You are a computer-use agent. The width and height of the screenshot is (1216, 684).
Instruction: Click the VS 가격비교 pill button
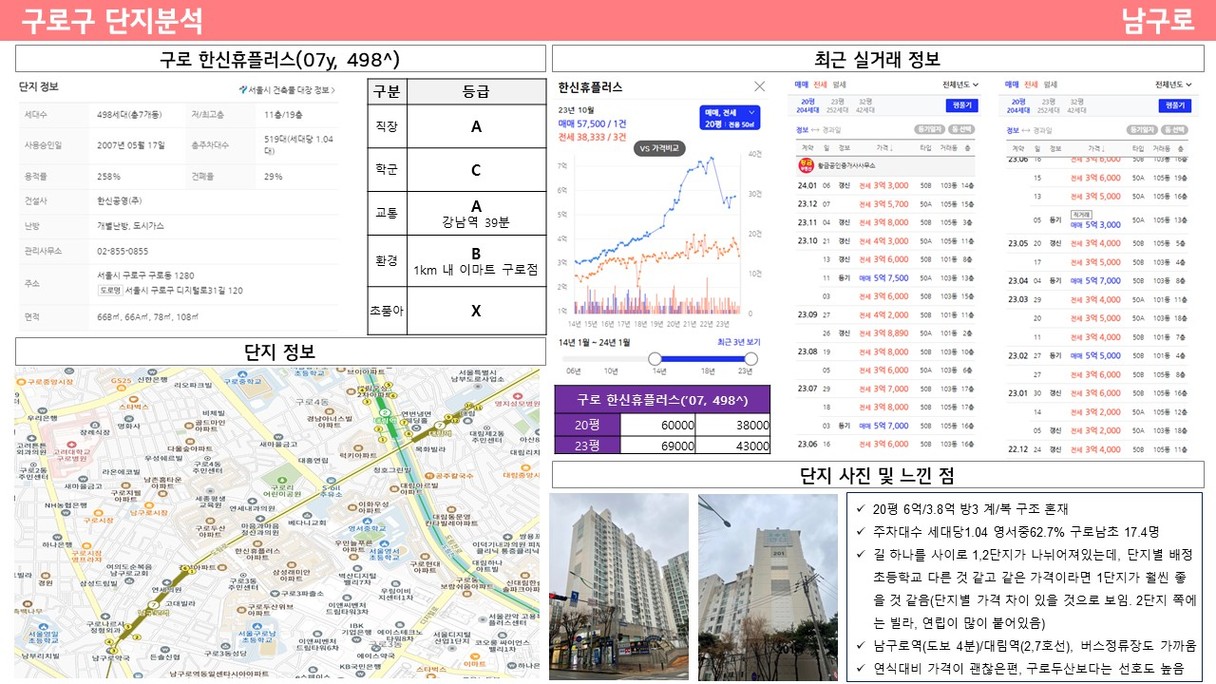coord(659,148)
